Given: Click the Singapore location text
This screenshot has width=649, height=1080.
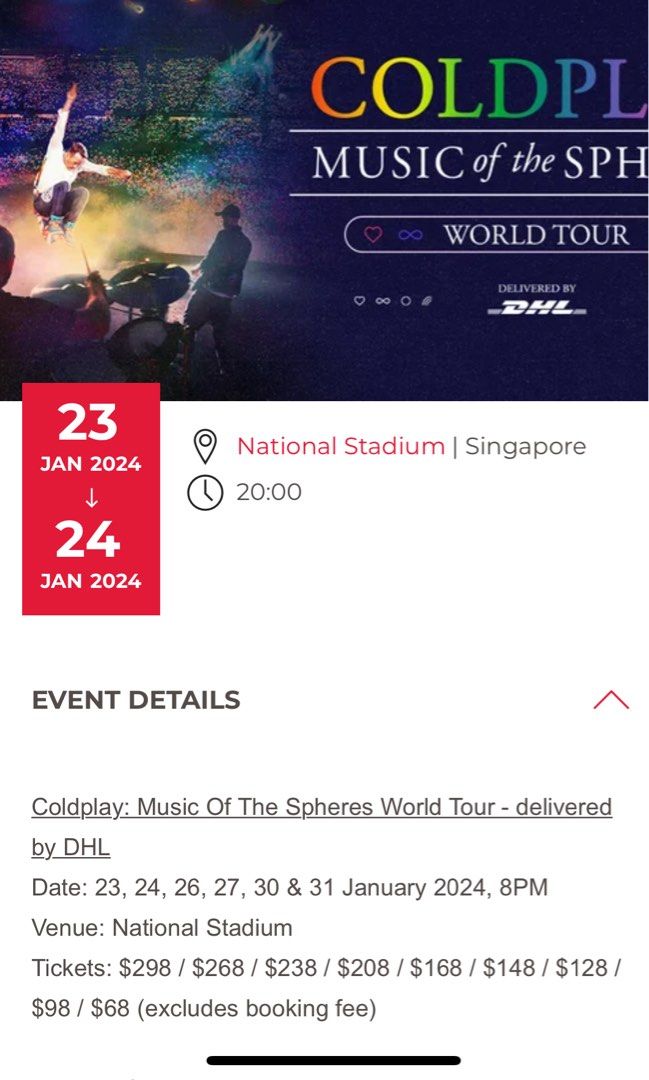Looking at the screenshot, I should pos(528,446).
